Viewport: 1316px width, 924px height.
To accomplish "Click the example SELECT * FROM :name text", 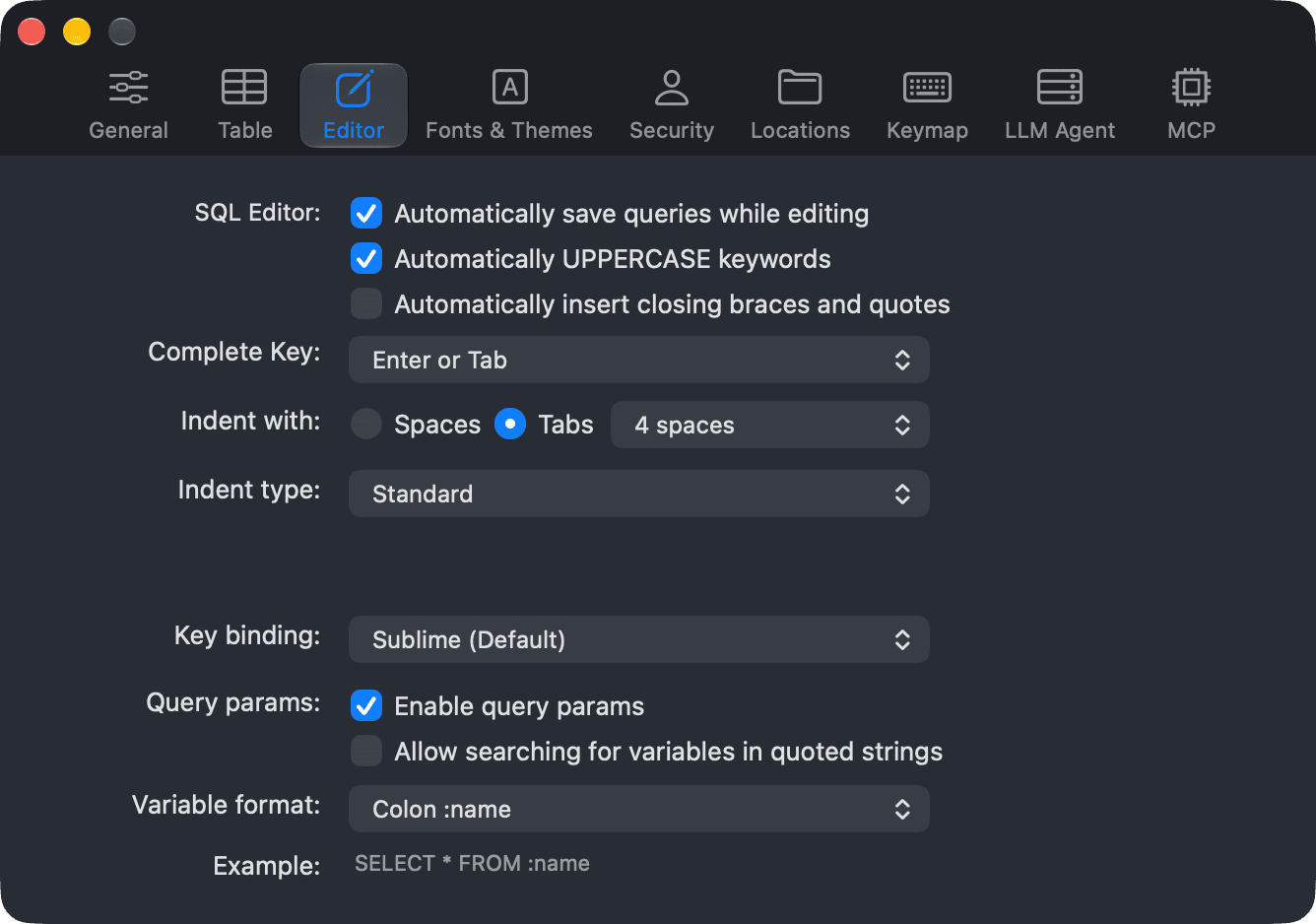I will pyautogui.click(x=472, y=864).
